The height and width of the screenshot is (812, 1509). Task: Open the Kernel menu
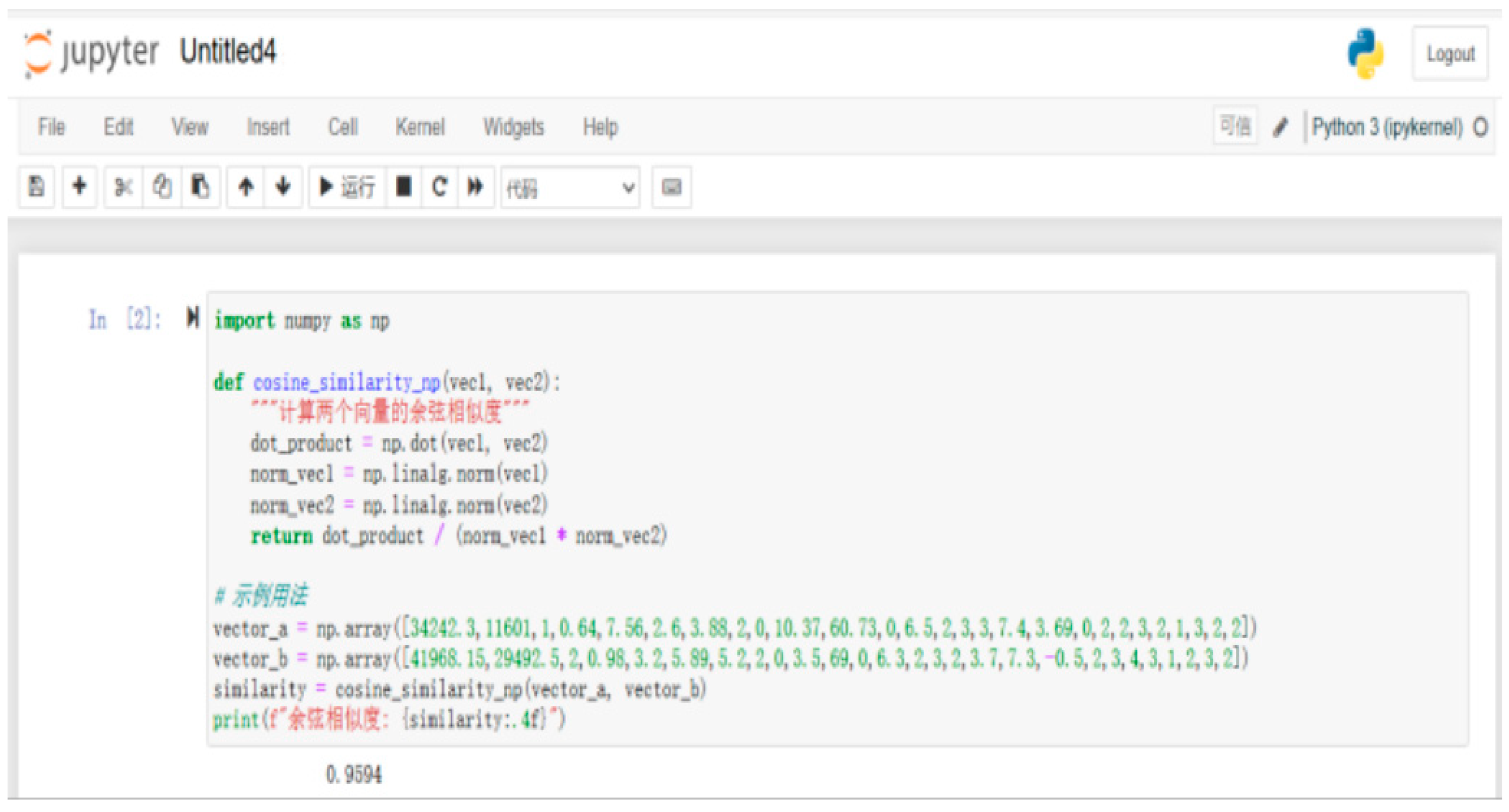[x=420, y=127]
